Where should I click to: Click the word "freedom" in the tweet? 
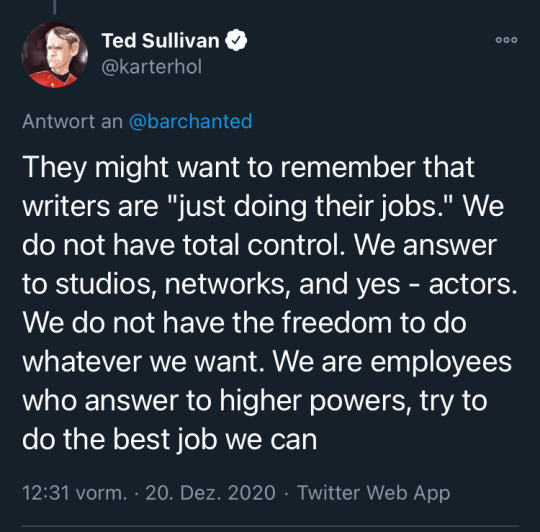pos(337,323)
